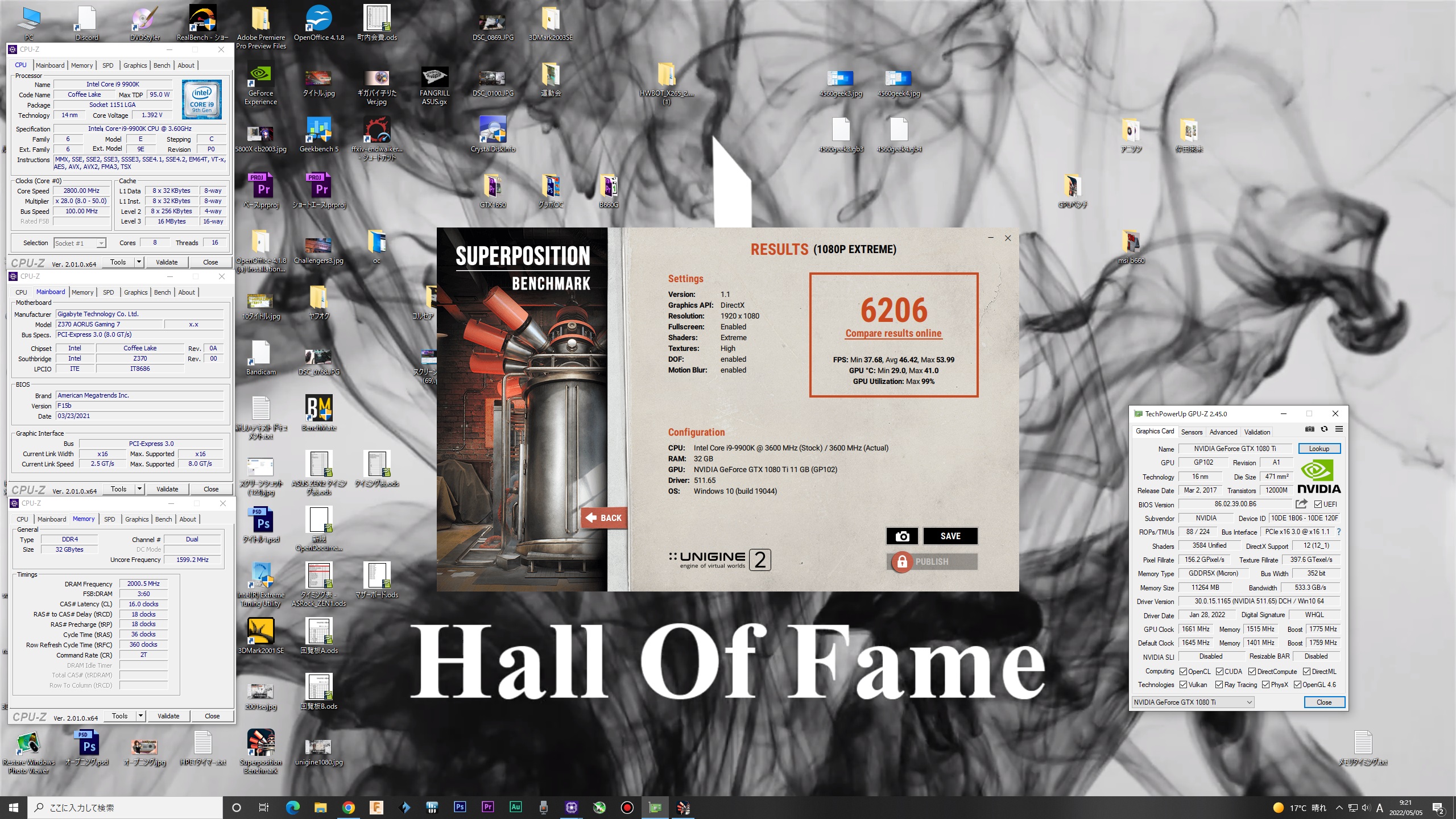1456x819 pixels.
Task: Click the Task View taskbar button
Action: (264, 807)
